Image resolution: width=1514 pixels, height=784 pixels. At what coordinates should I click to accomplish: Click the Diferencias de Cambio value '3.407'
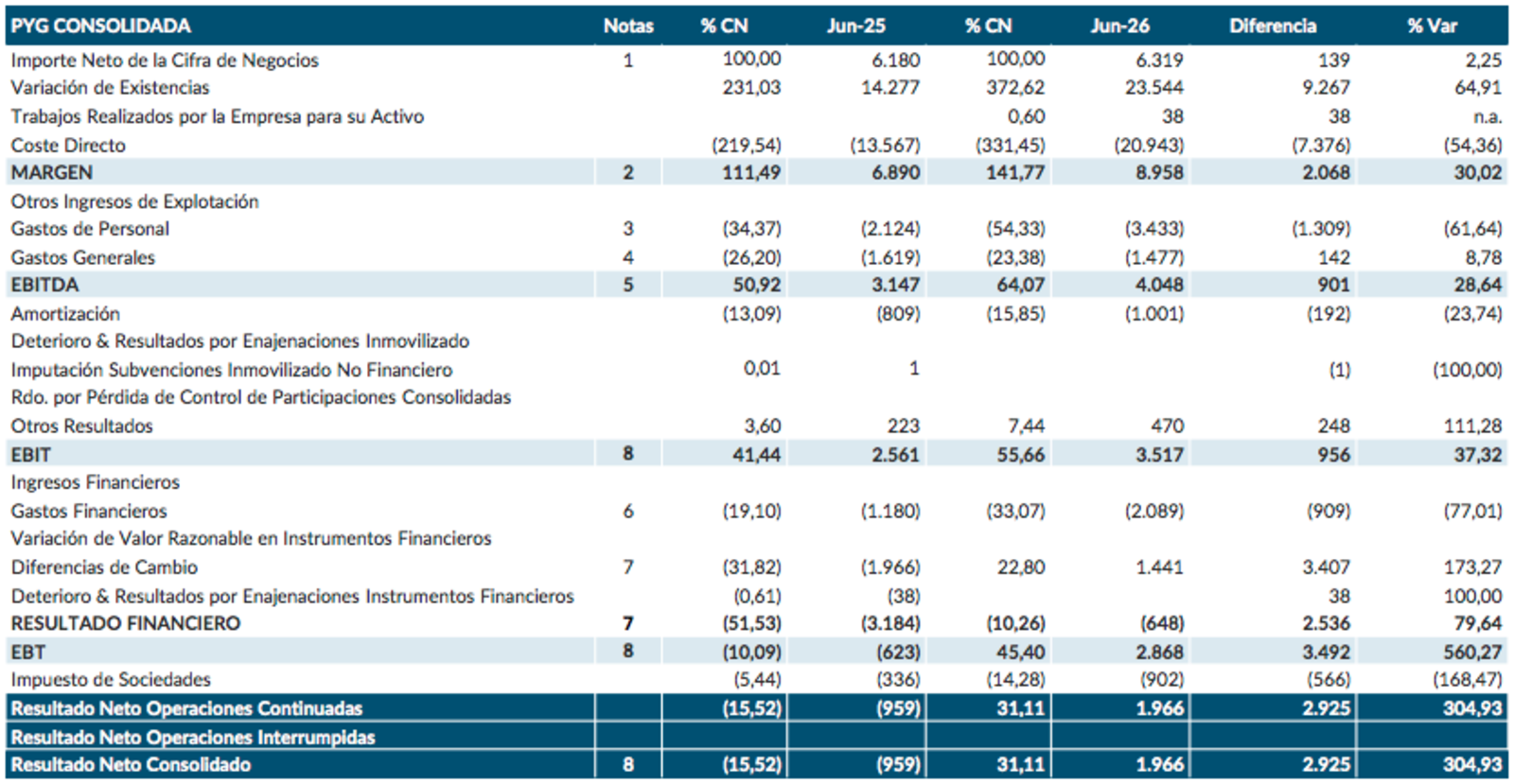[1327, 567]
